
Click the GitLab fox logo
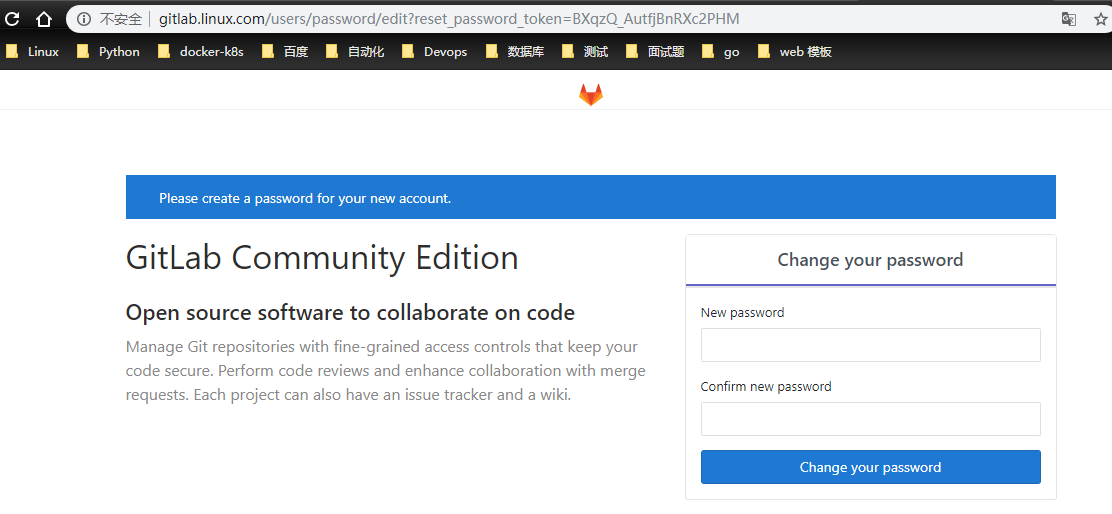[591, 95]
